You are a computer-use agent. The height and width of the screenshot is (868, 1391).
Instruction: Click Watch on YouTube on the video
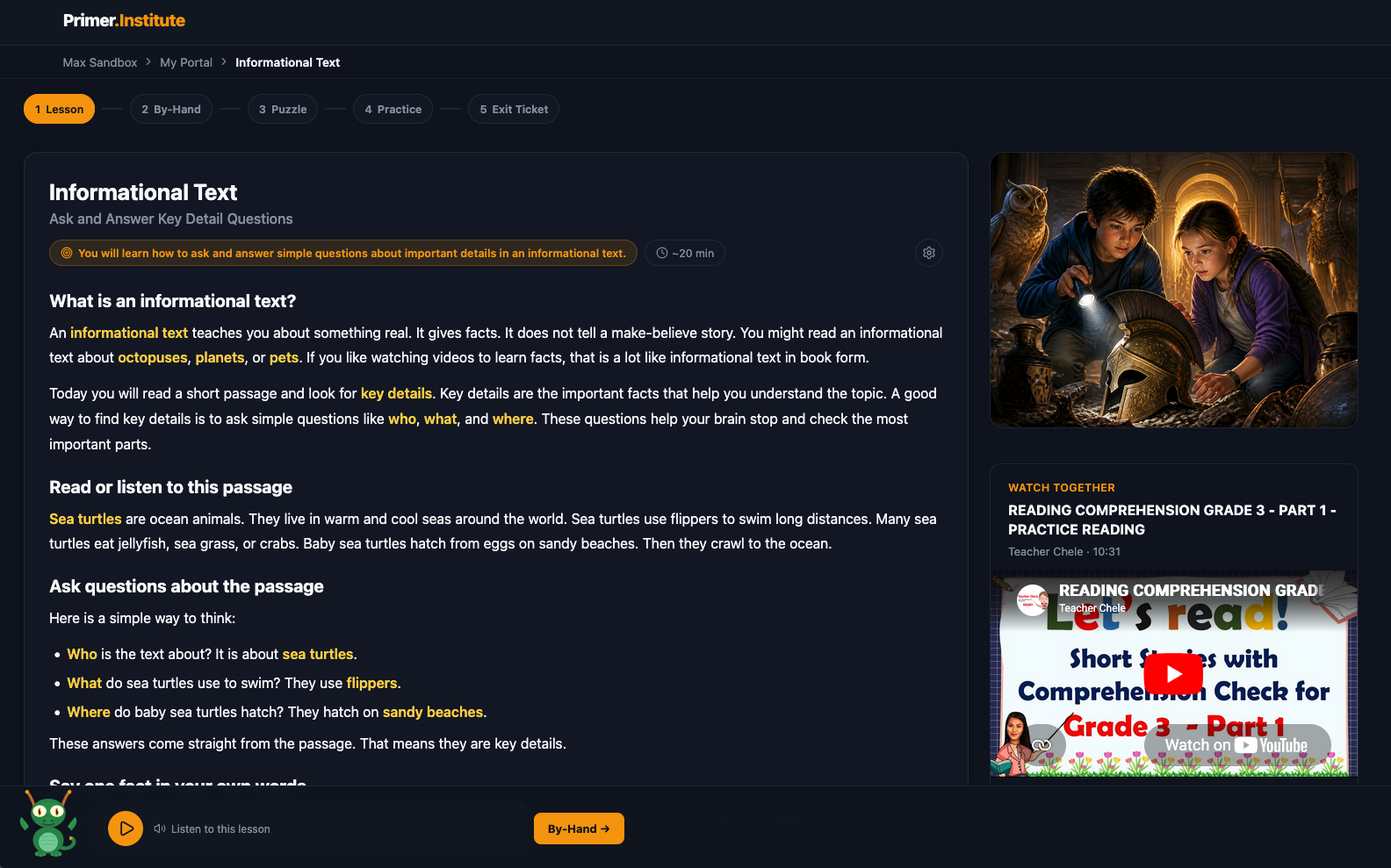1236,745
